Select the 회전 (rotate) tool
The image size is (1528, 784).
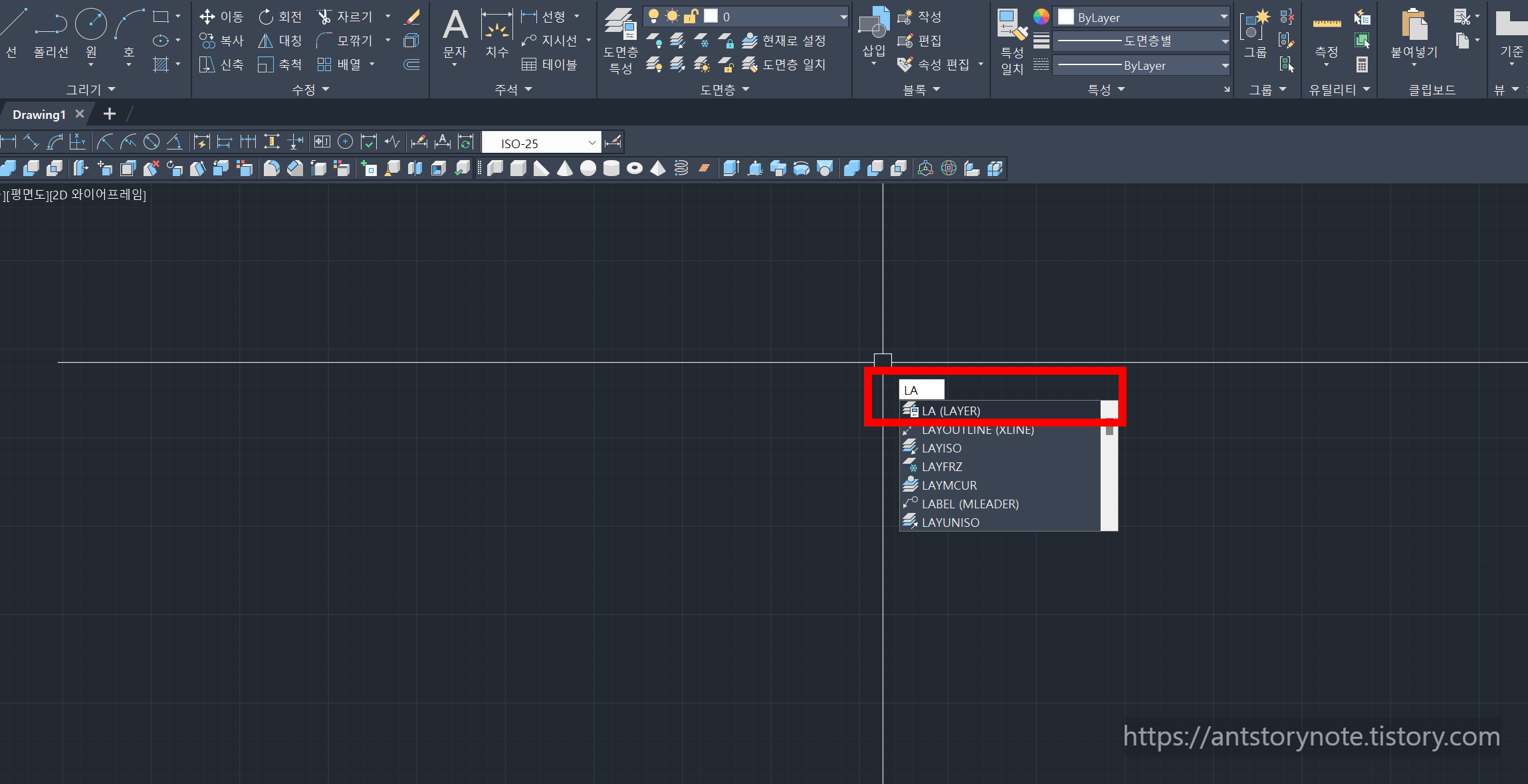click(x=280, y=17)
